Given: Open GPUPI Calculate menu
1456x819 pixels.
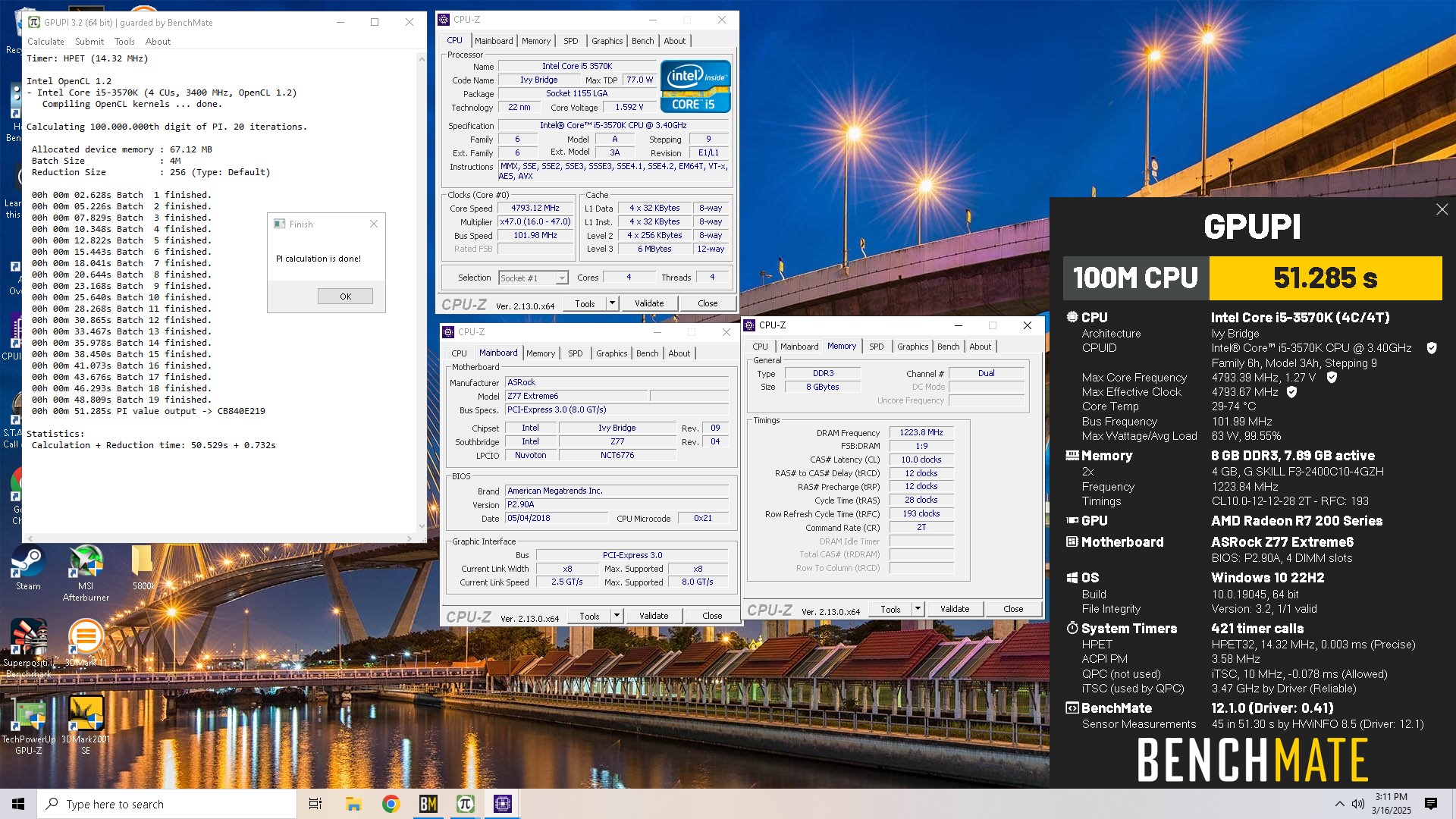Looking at the screenshot, I should pyautogui.click(x=45, y=42).
